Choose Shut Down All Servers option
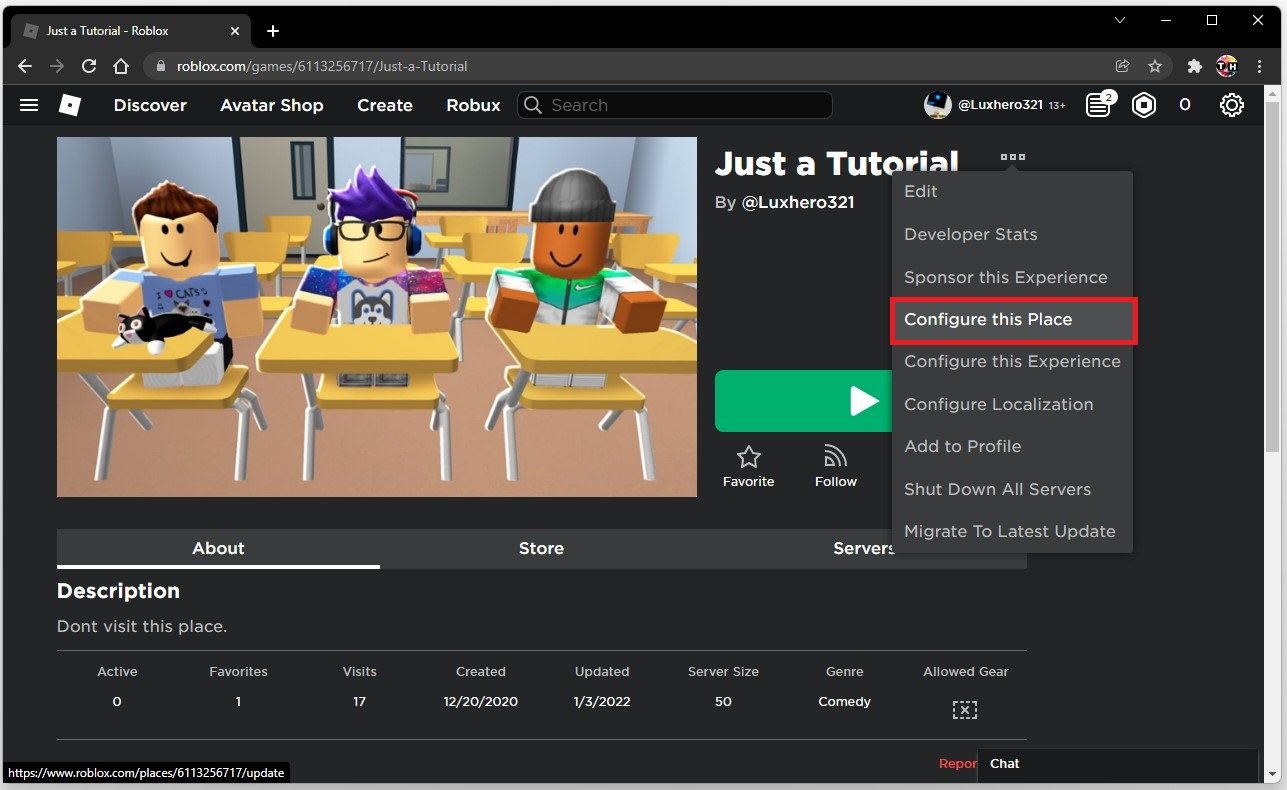 (997, 489)
